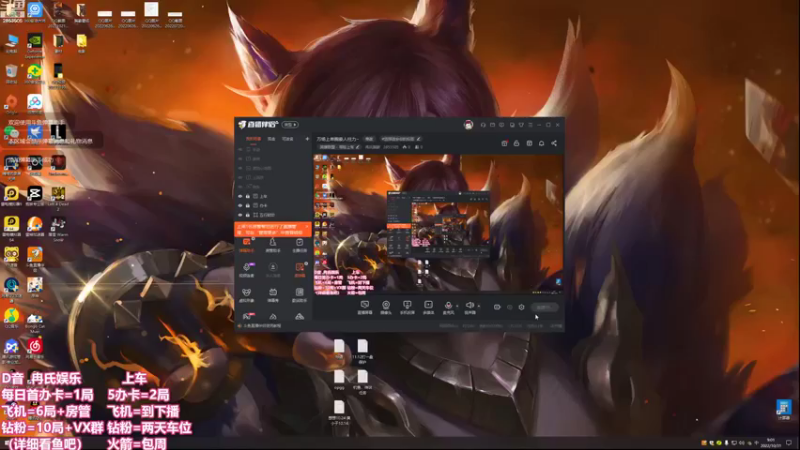Screen dimensions: 800x450
Task: Open the NetEase Cloud Music red shortcut
Action: (35, 349)
